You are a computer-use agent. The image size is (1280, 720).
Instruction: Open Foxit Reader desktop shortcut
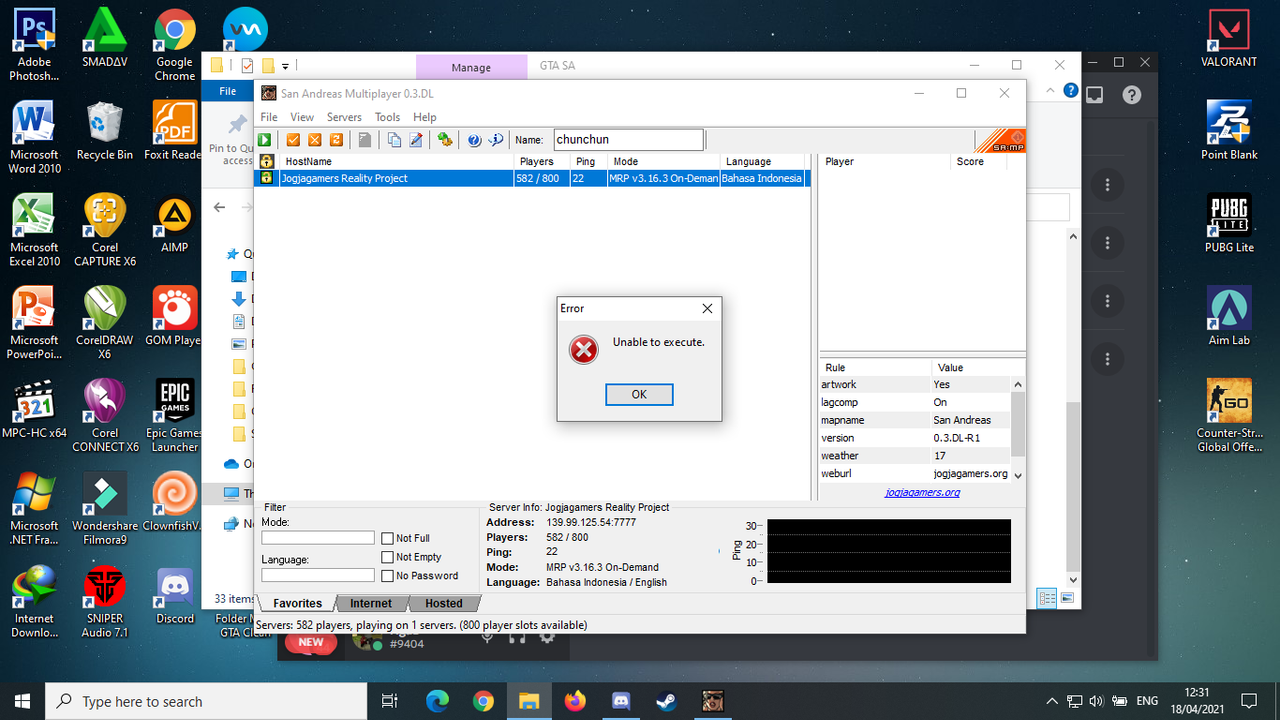[x=174, y=130]
